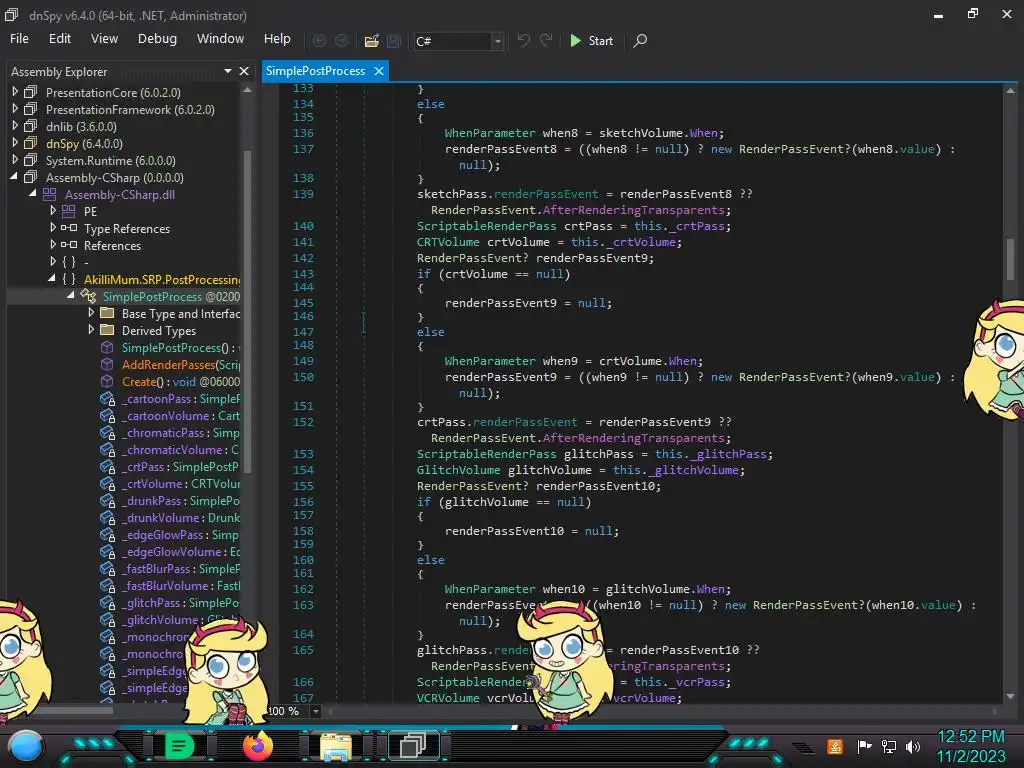Open the Window menu
1024x768 pixels.
click(220, 39)
